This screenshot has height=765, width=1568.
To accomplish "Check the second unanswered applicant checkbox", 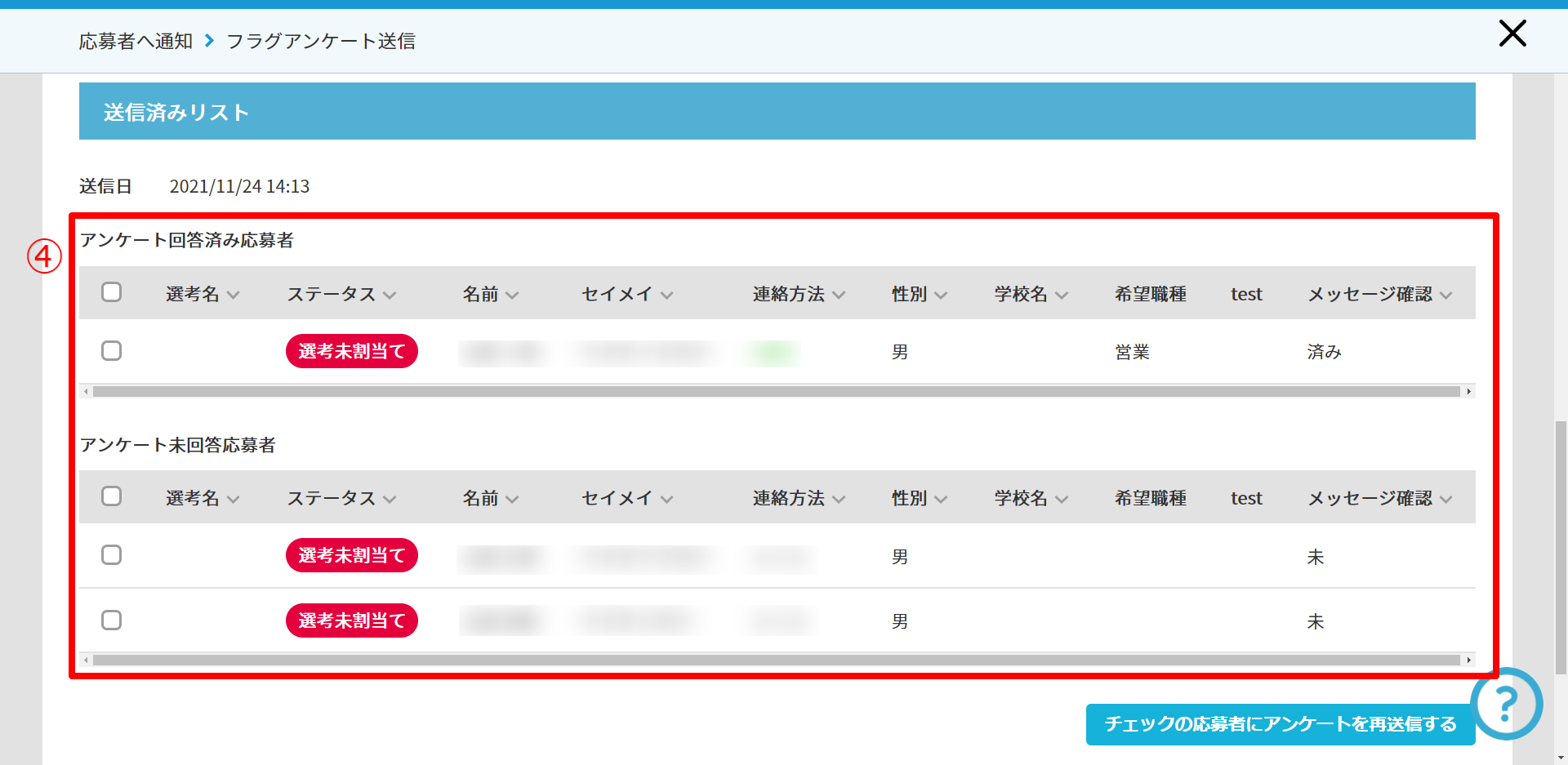I will [111, 620].
